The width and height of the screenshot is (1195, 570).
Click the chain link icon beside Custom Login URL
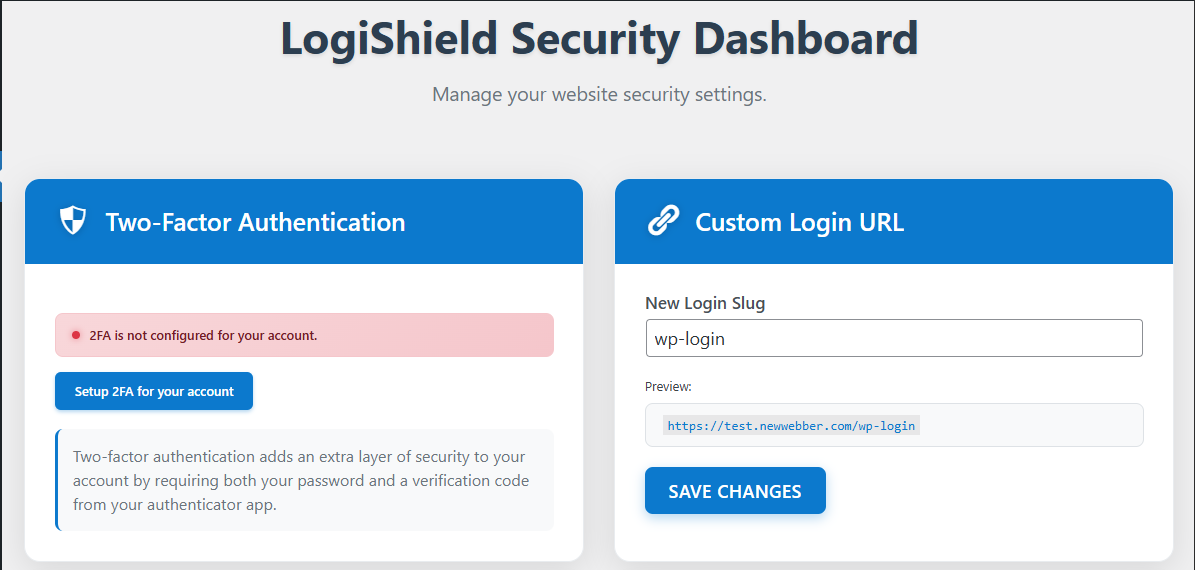663,222
